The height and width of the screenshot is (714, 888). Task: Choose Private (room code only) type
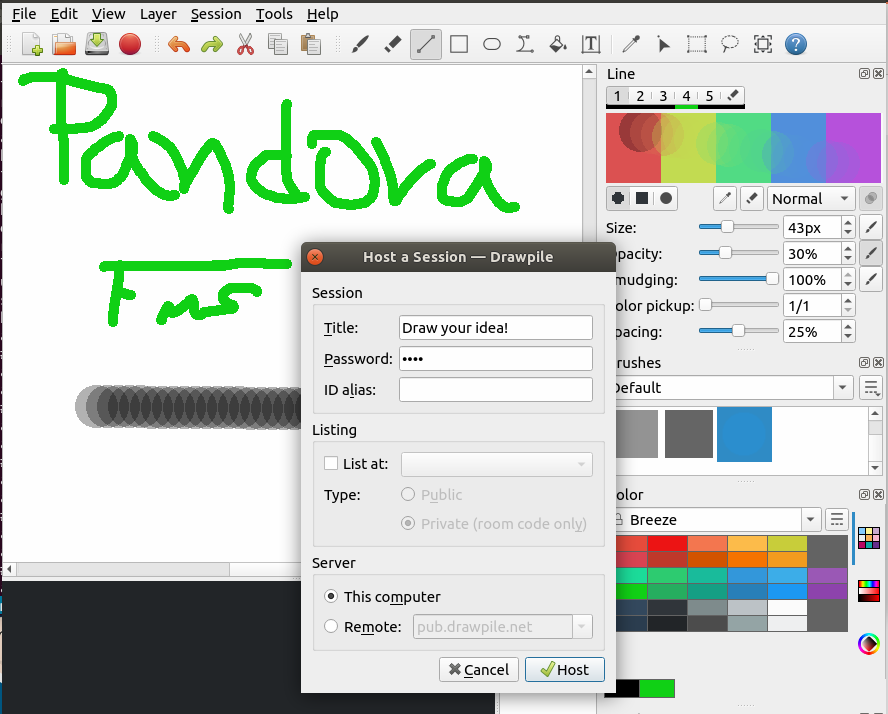pyautogui.click(x=408, y=523)
